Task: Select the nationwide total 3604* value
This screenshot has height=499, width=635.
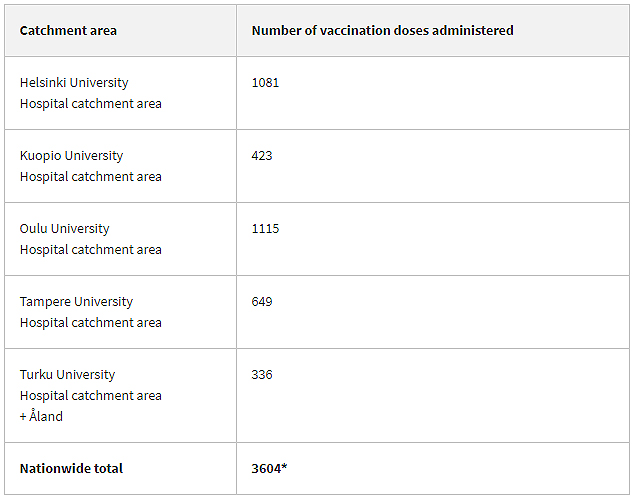Action: click(x=269, y=468)
